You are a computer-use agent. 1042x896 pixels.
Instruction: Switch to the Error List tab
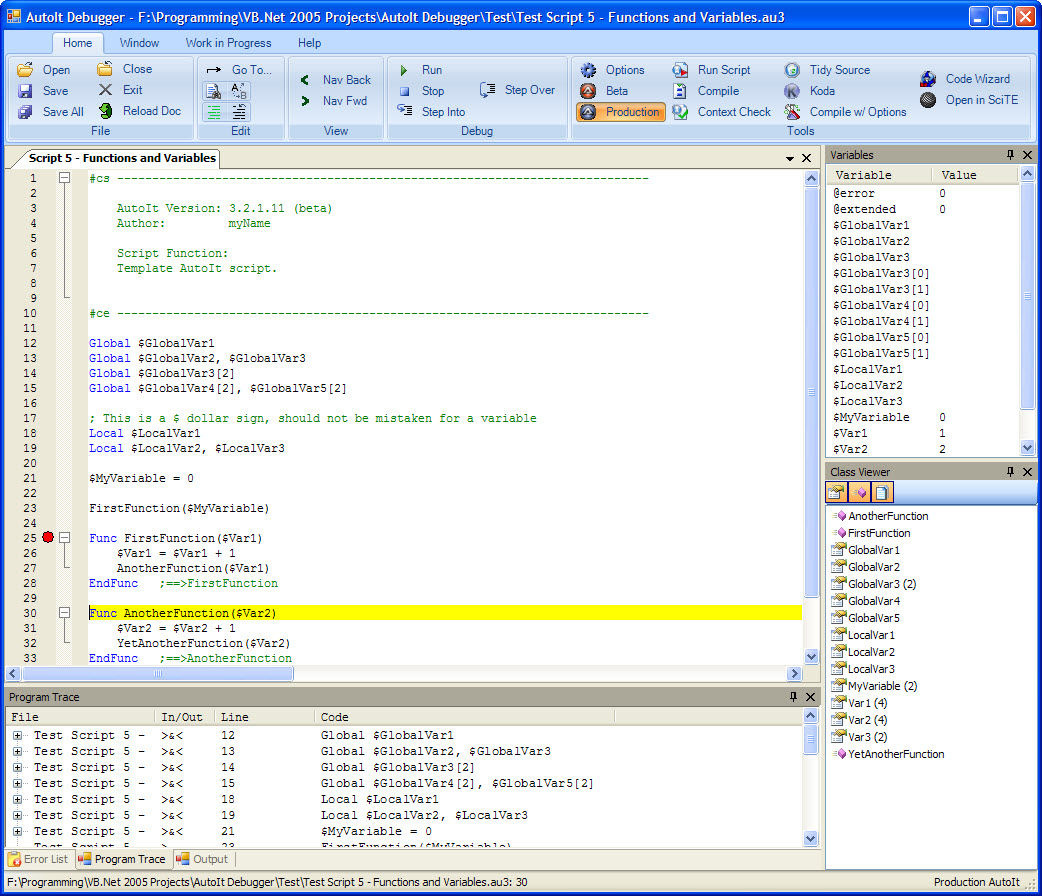click(39, 859)
